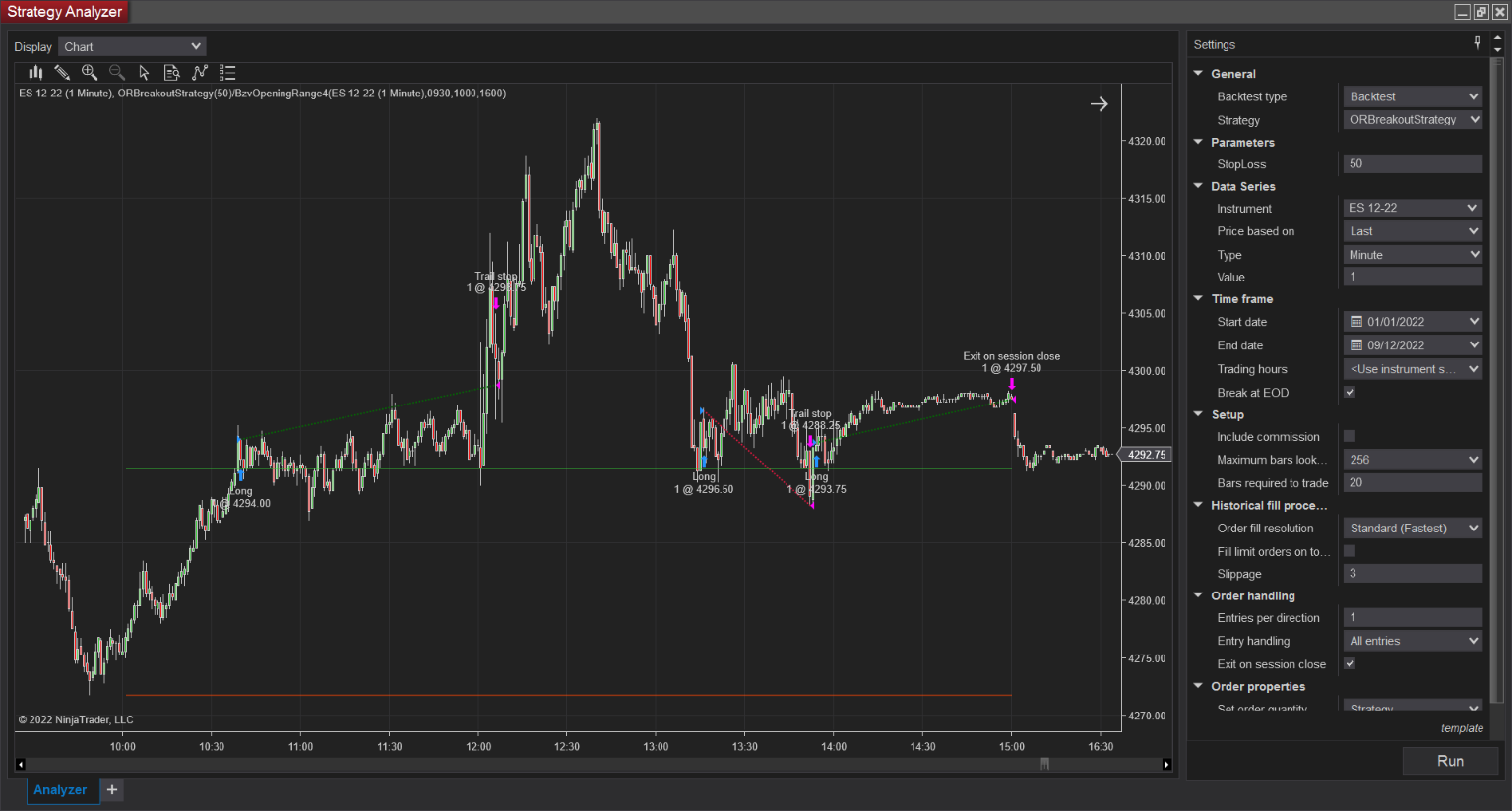
Task: Collapse the Parameters section
Action: click(x=1198, y=142)
